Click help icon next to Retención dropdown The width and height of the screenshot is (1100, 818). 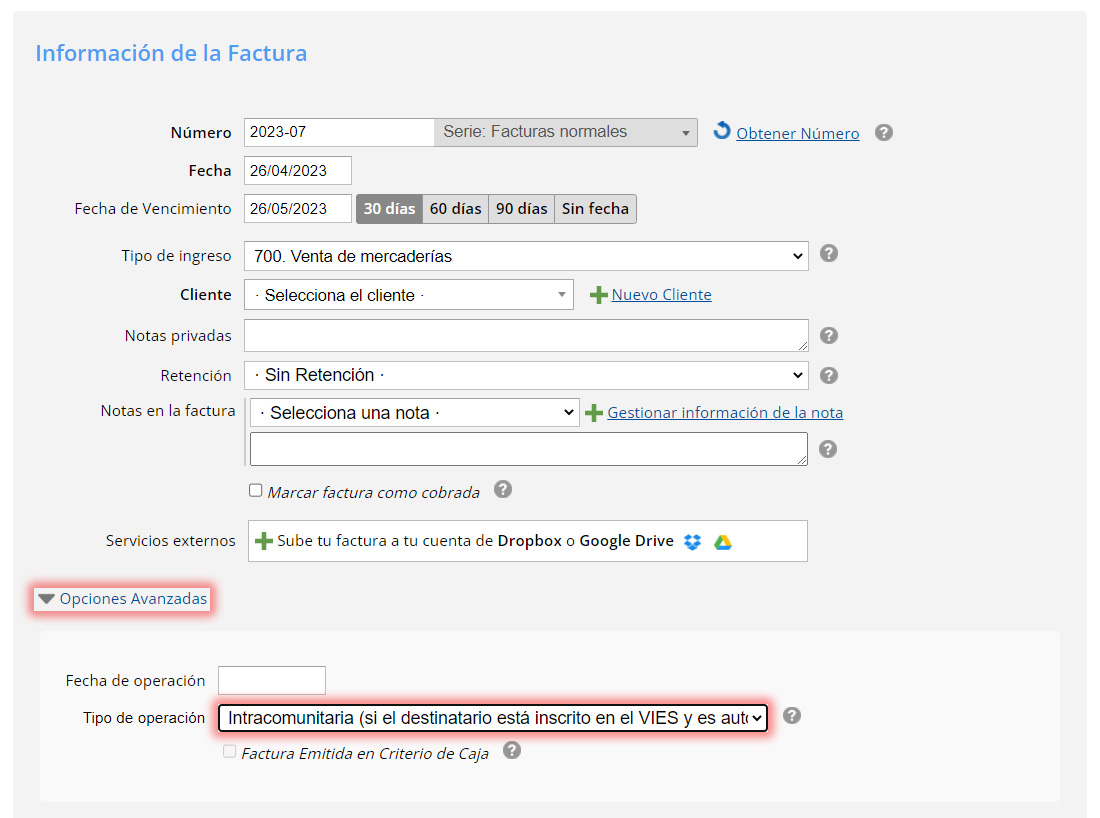[828, 376]
